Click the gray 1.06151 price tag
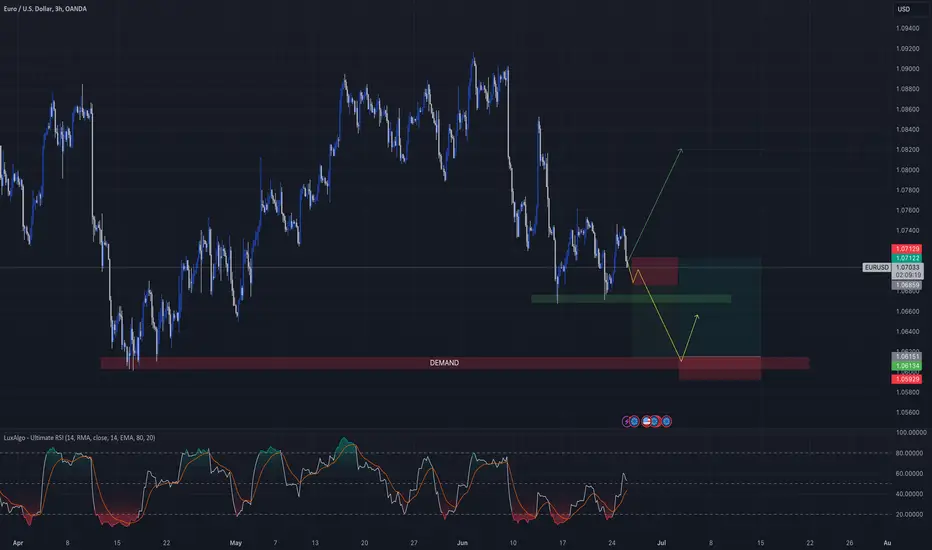932x550 pixels. click(907, 357)
